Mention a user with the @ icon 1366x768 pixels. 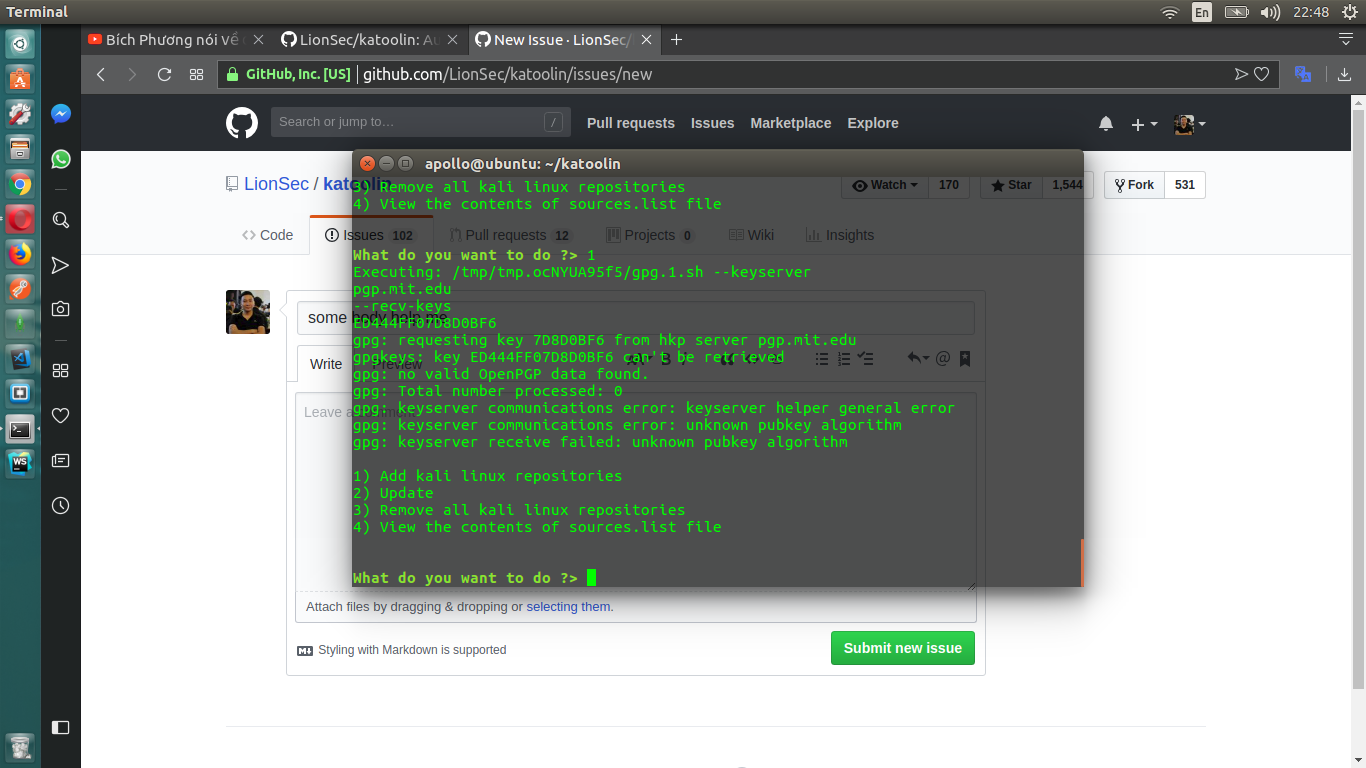(x=942, y=358)
